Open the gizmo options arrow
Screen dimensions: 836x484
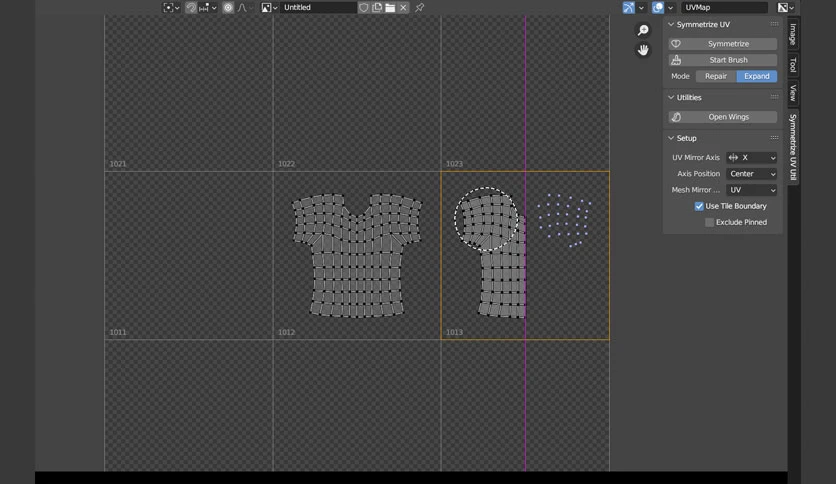[x=641, y=7]
